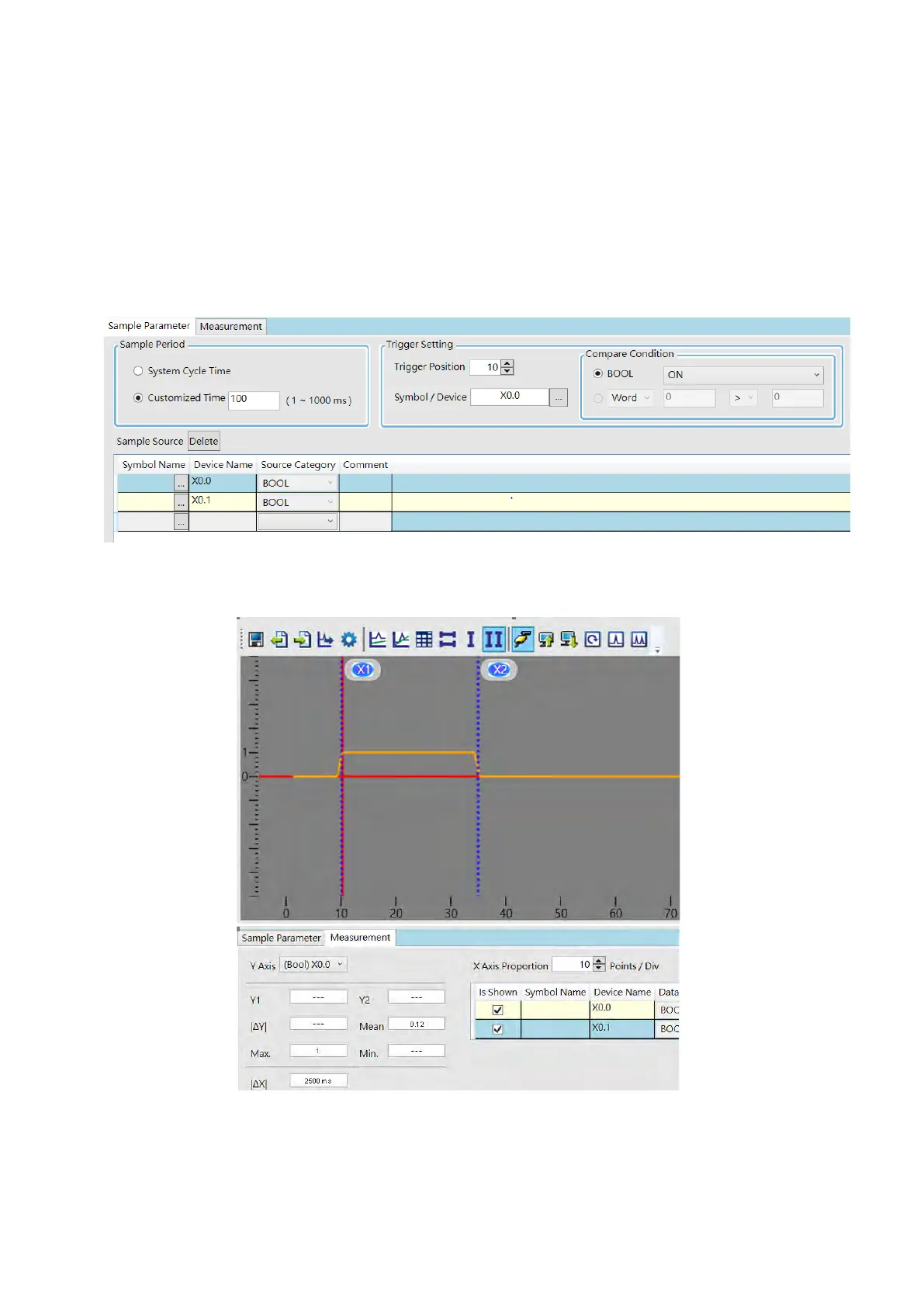Screen dimensions: 924x1307
Task: Open Source Category dropdown for X0.0 row
Action: point(297,483)
